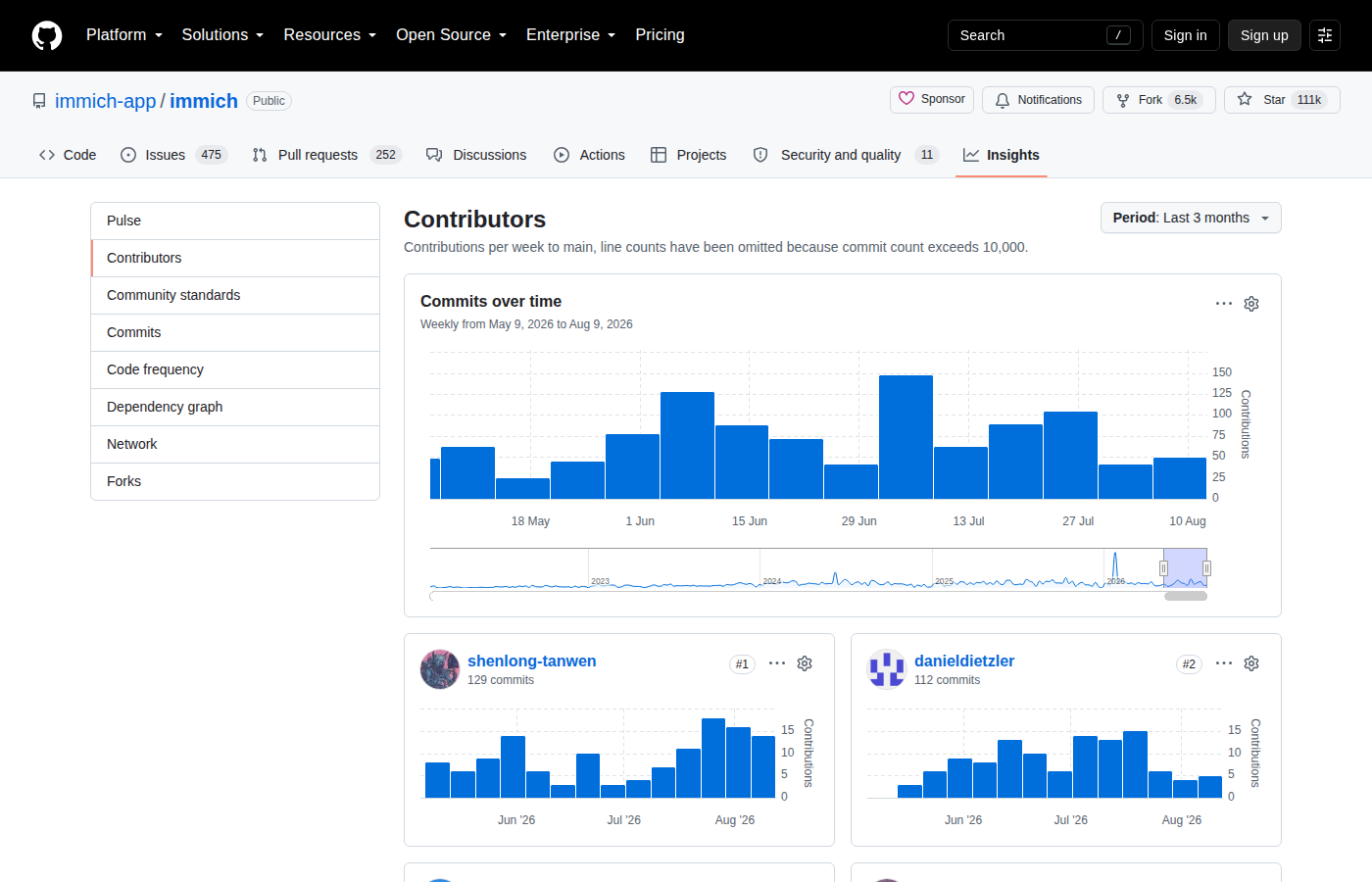Open Code frequency in sidebar
Screen dimensions: 1372x882
[235, 369]
